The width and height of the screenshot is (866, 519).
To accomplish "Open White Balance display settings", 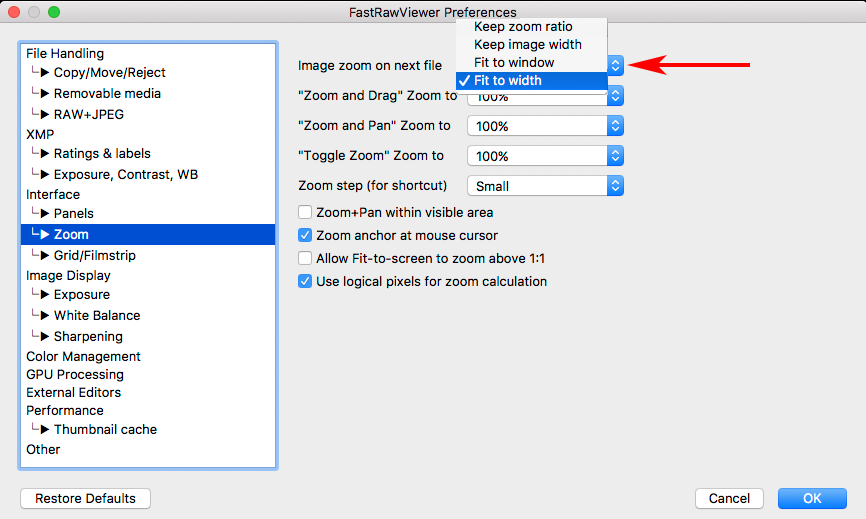I will (96, 315).
